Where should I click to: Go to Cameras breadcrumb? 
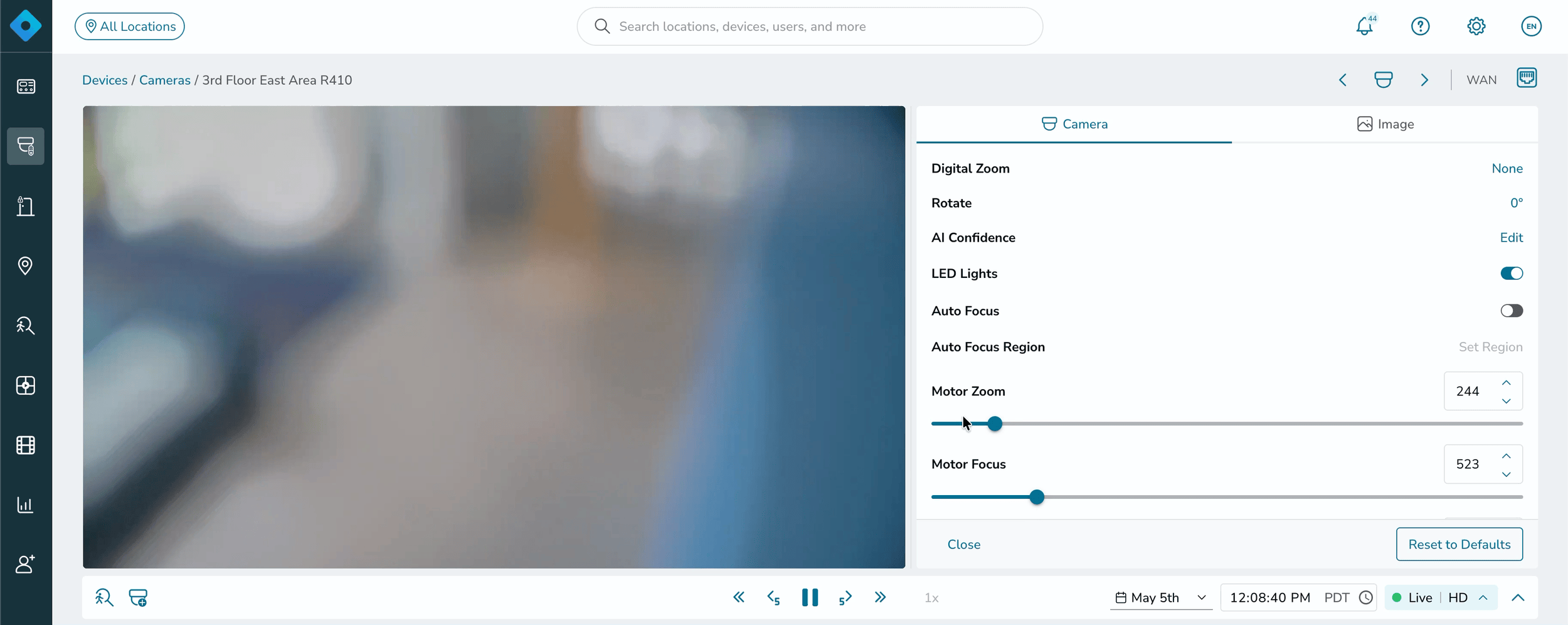(165, 80)
